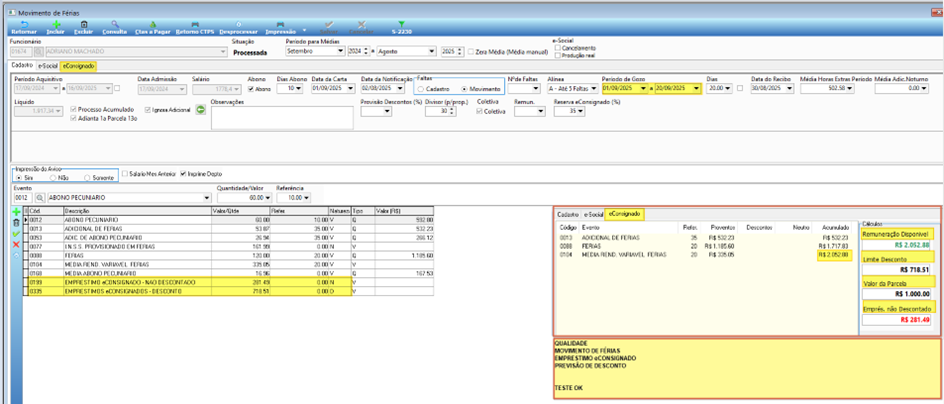Click the Desprocessar toolbar icon

[239, 23]
